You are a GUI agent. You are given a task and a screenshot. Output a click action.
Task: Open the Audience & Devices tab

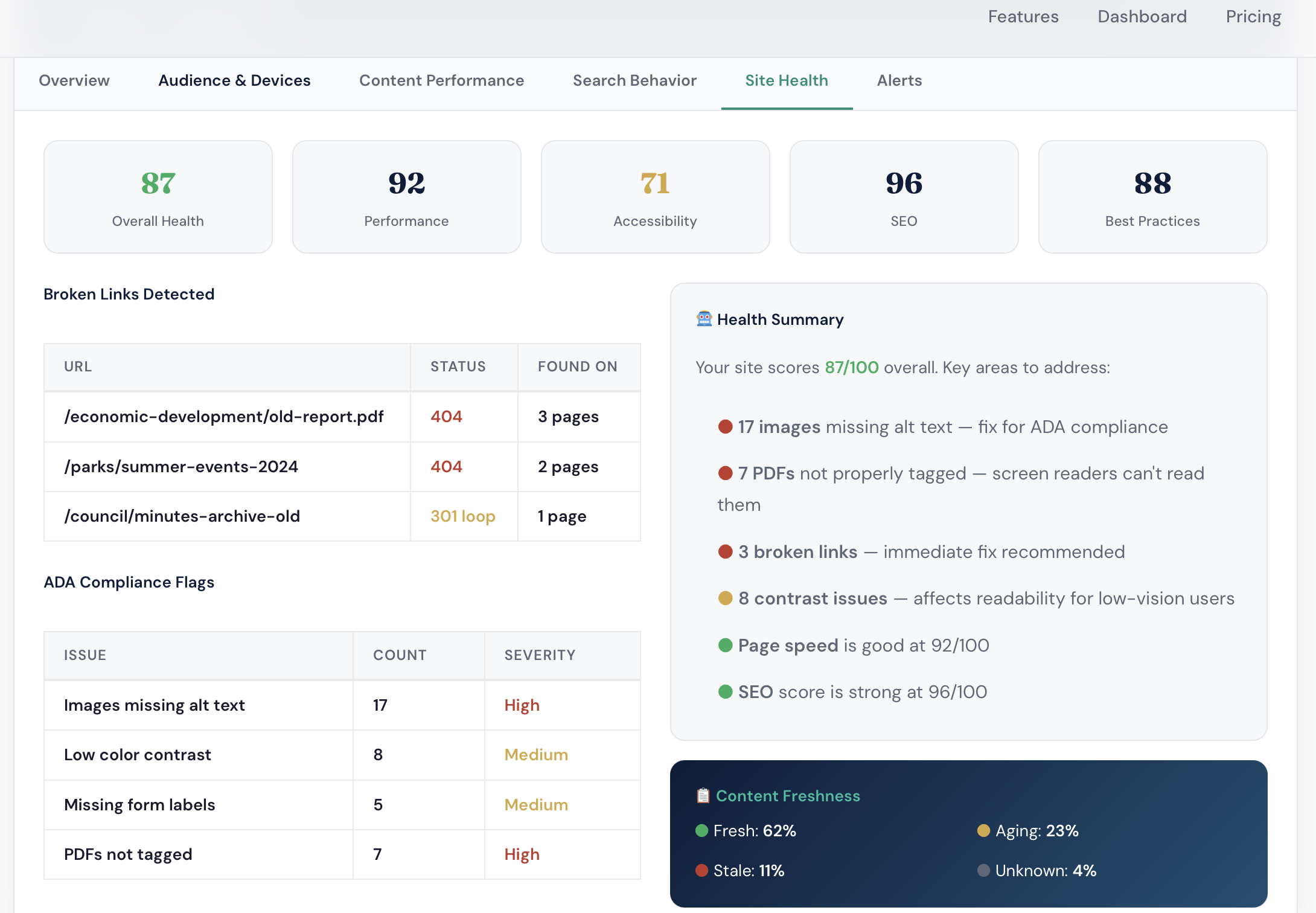tap(234, 81)
